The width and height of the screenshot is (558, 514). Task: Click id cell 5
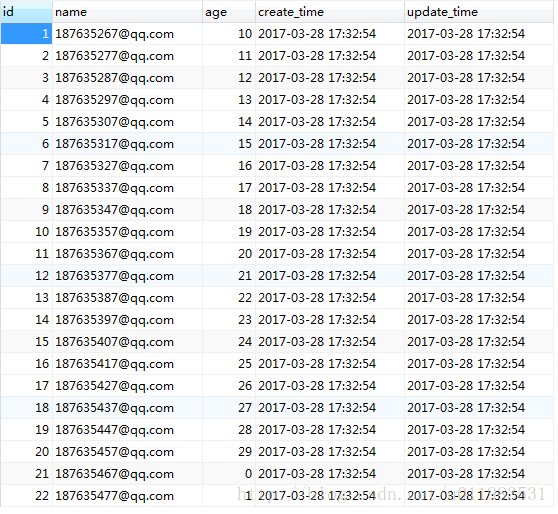[x=26, y=122]
